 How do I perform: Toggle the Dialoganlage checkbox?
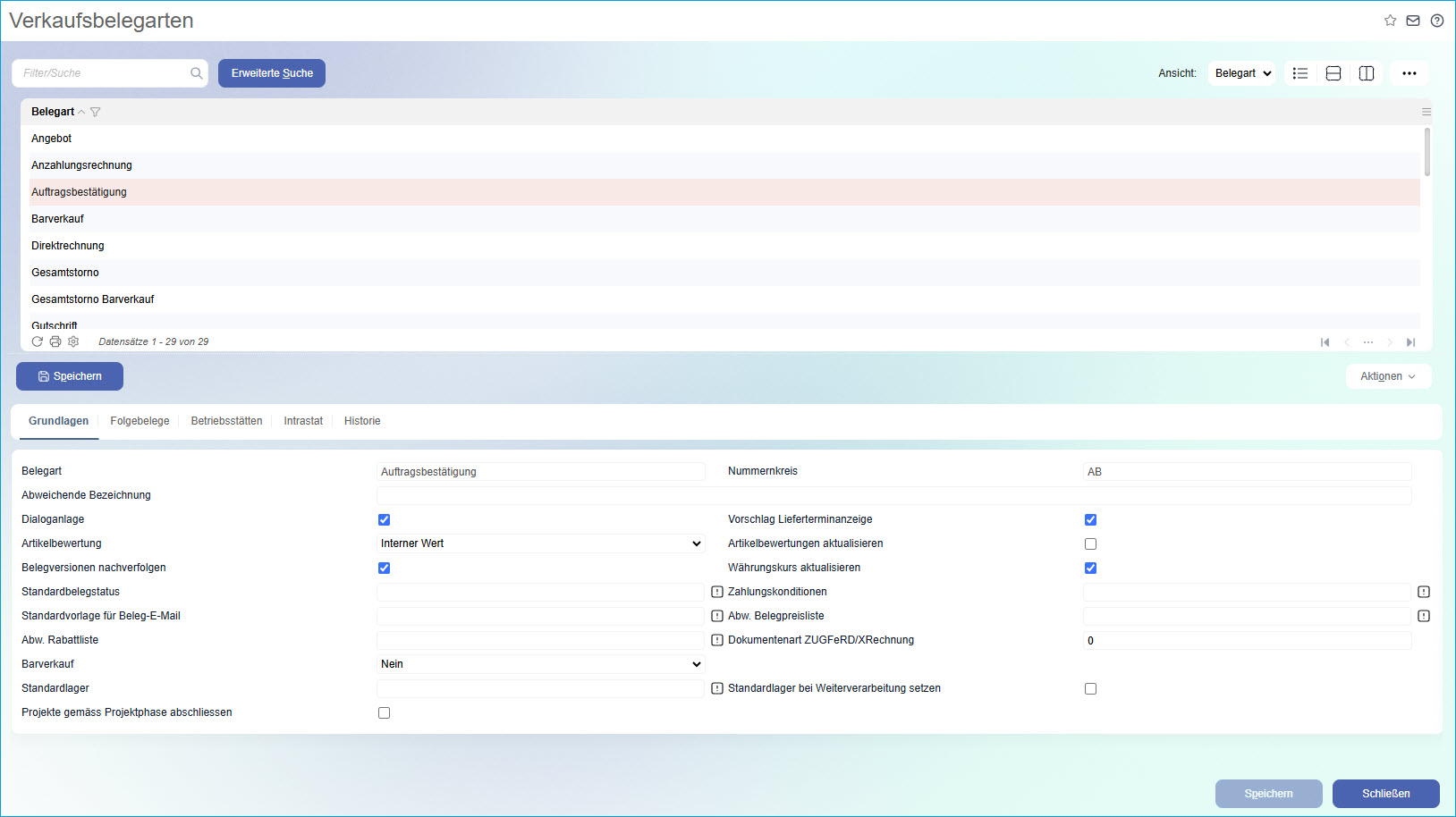[384, 518]
